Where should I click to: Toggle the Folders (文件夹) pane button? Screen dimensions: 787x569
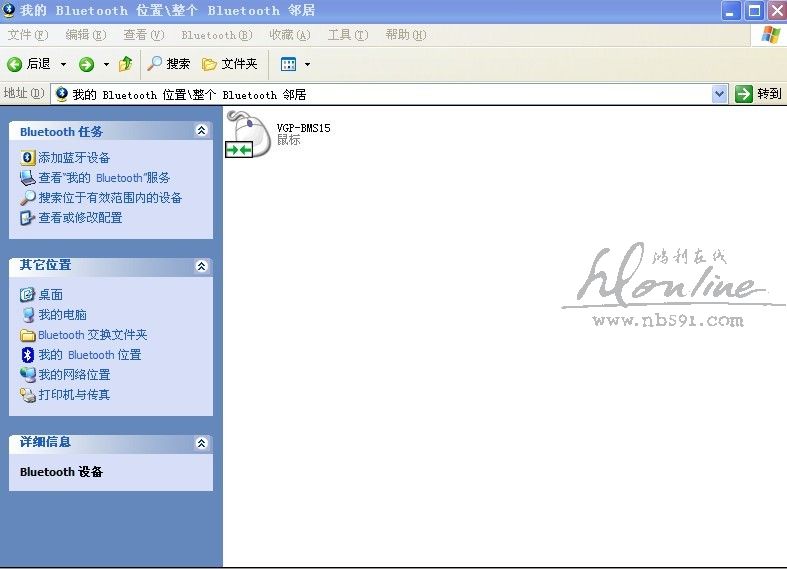230,64
